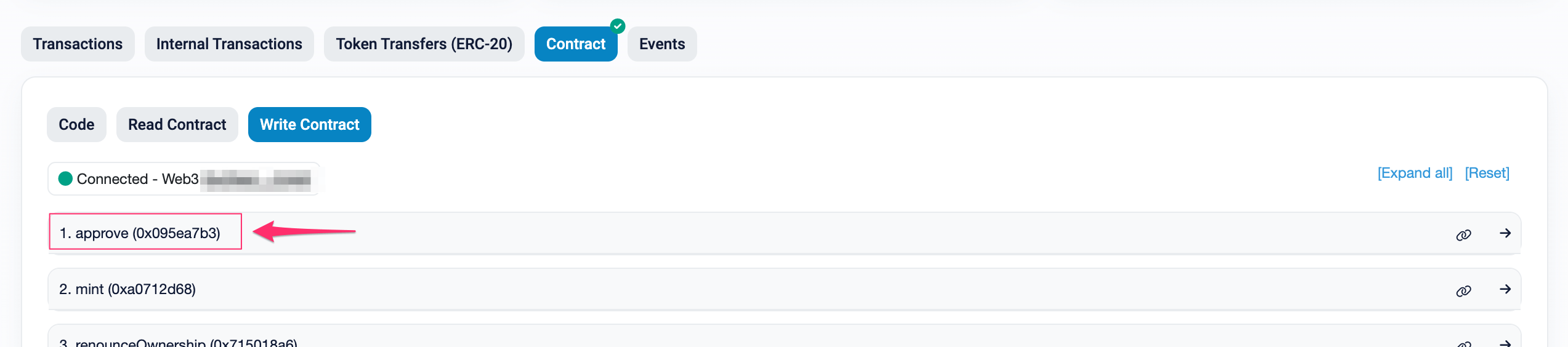
Task: Go to the Events tab
Action: click(662, 44)
